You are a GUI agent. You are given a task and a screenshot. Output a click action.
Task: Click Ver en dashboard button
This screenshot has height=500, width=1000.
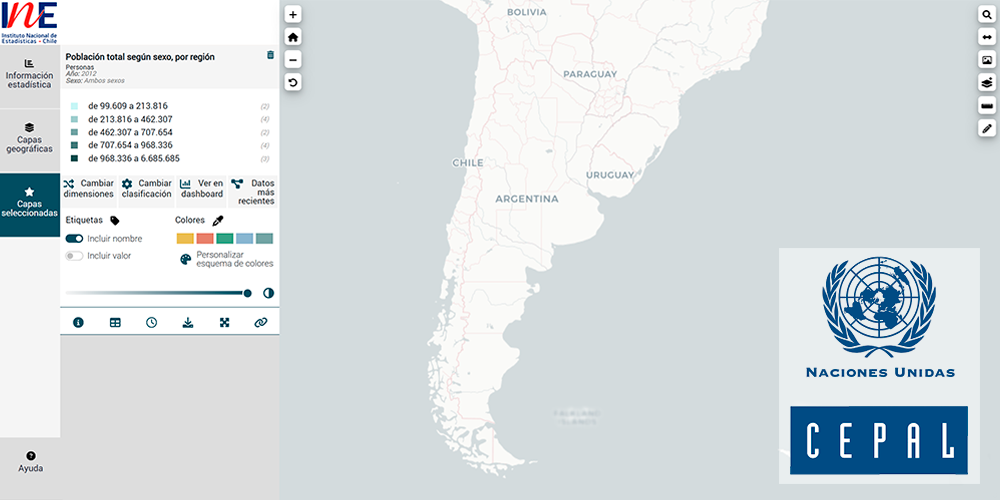pyautogui.click(x=202, y=189)
